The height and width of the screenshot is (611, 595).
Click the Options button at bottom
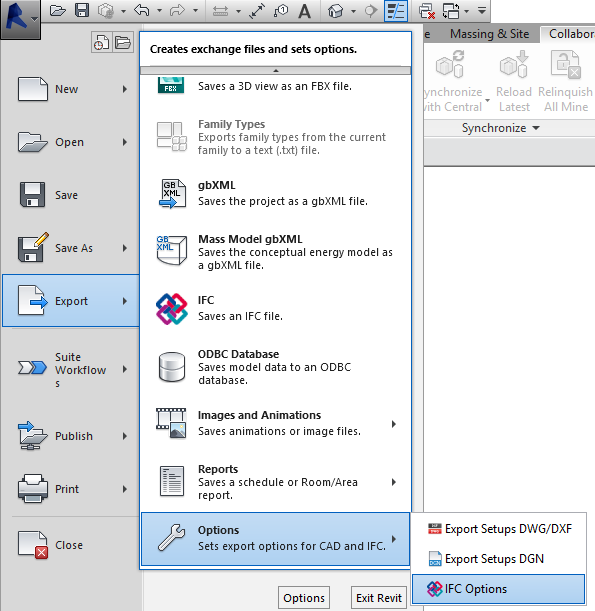click(x=304, y=598)
